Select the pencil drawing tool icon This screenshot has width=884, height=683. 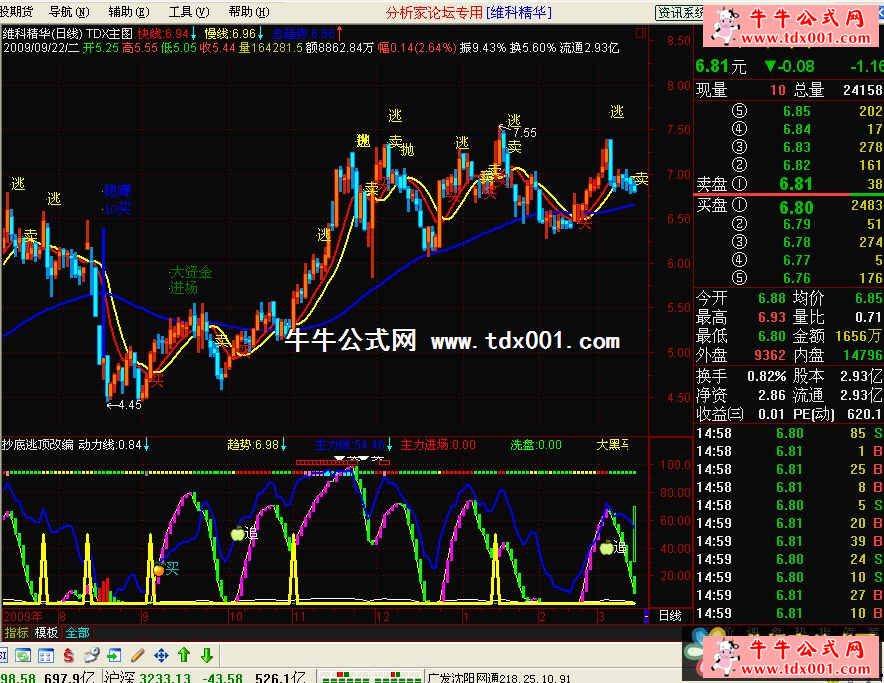click(138, 655)
